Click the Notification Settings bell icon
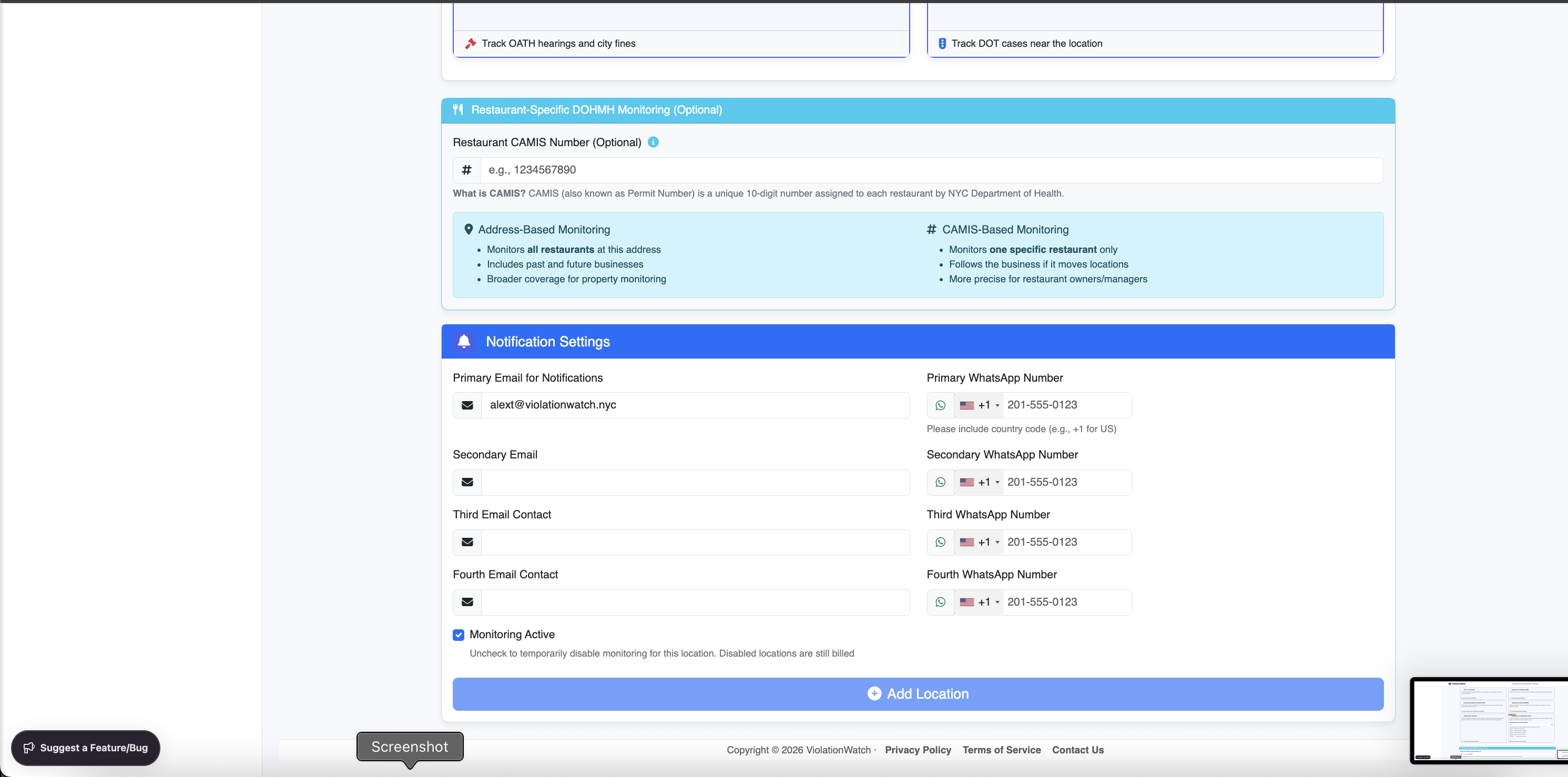This screenshot has width=1568, height=777. click(x=464, y=341)
